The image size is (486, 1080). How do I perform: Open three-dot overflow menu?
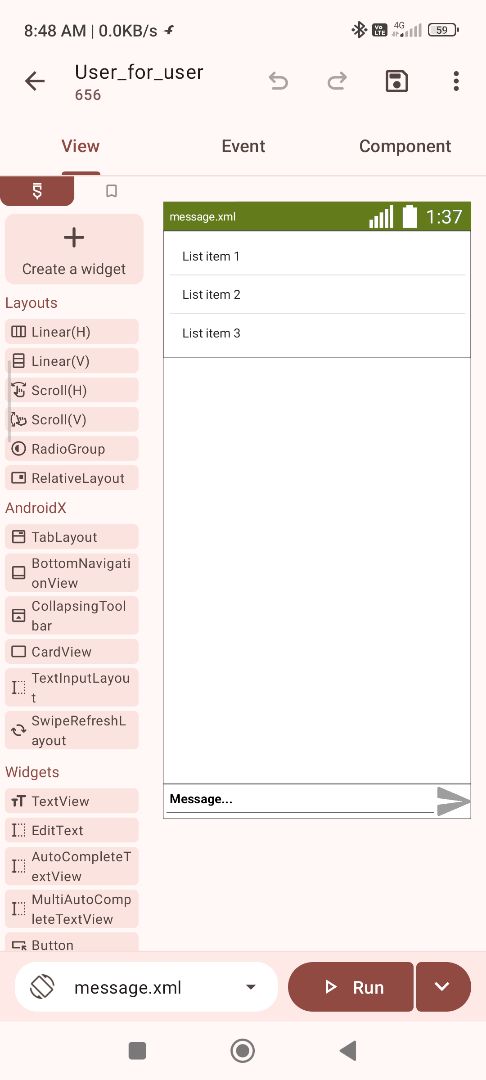click(x=456, y=81)
